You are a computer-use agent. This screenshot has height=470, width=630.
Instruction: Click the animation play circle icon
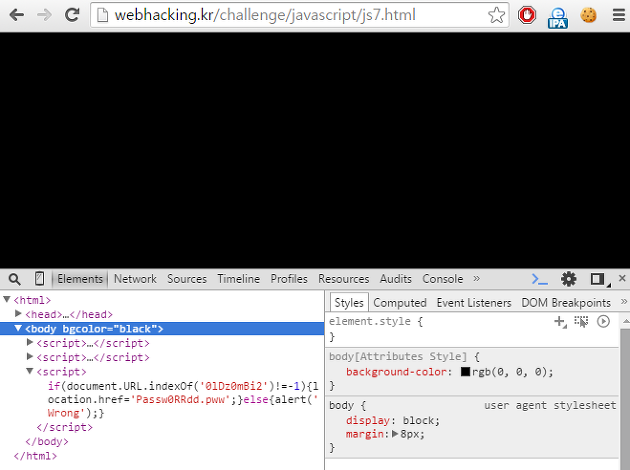click(603, 321)
